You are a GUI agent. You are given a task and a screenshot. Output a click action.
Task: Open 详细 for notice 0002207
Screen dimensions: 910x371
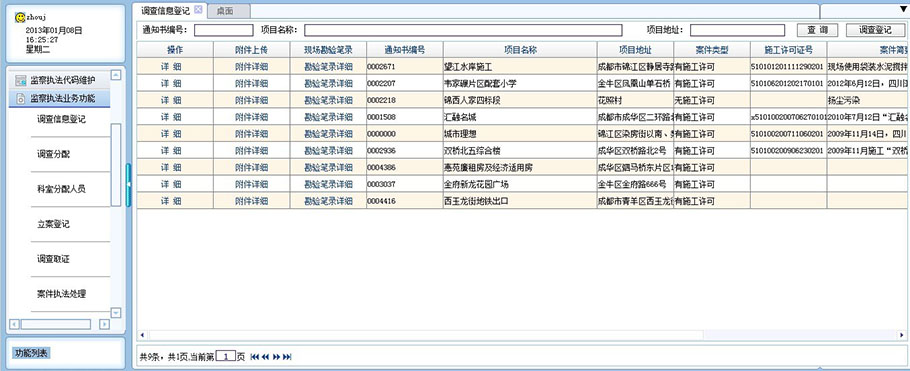click(x=171, y=84)
